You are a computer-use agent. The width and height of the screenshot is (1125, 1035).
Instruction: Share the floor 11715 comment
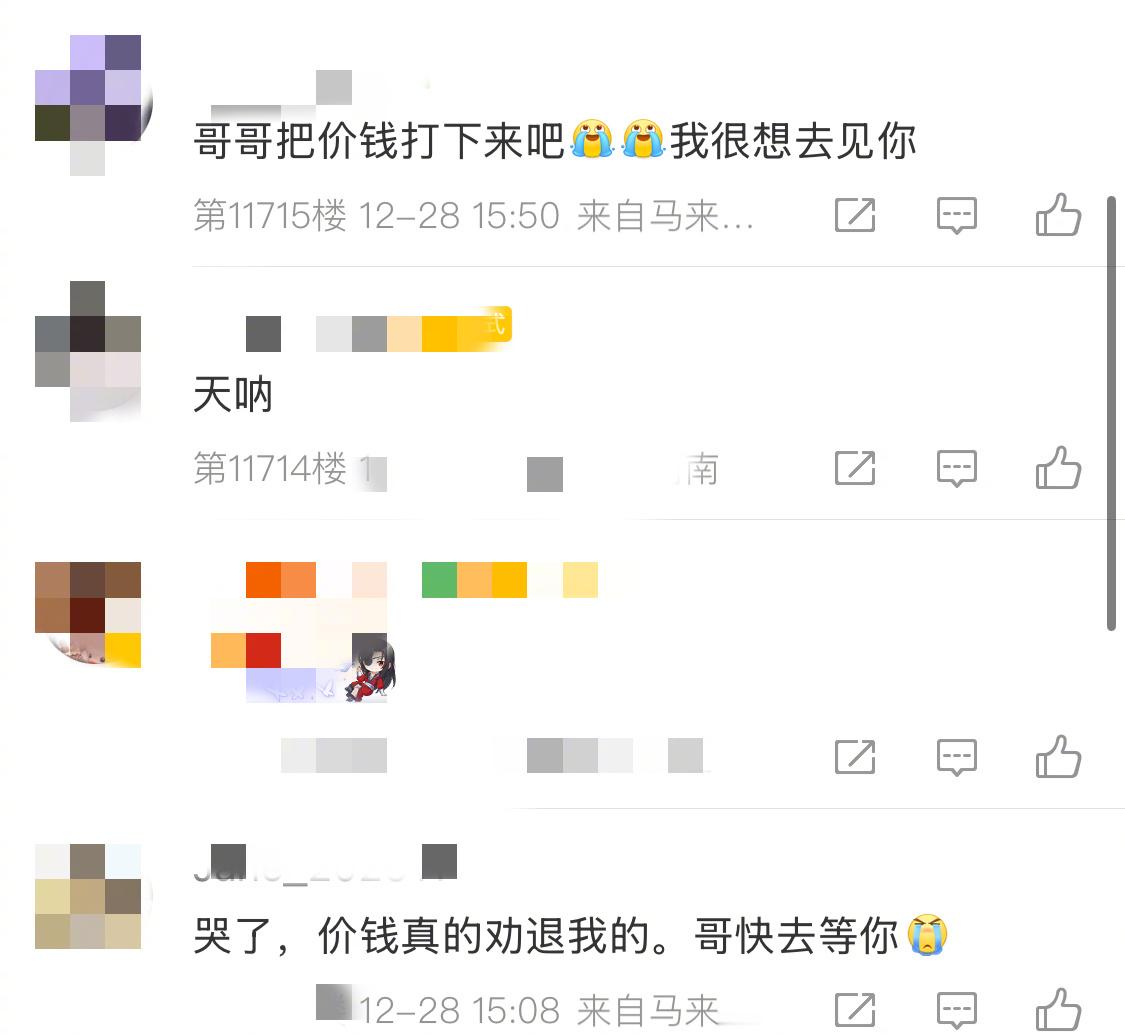pos(855,214)
